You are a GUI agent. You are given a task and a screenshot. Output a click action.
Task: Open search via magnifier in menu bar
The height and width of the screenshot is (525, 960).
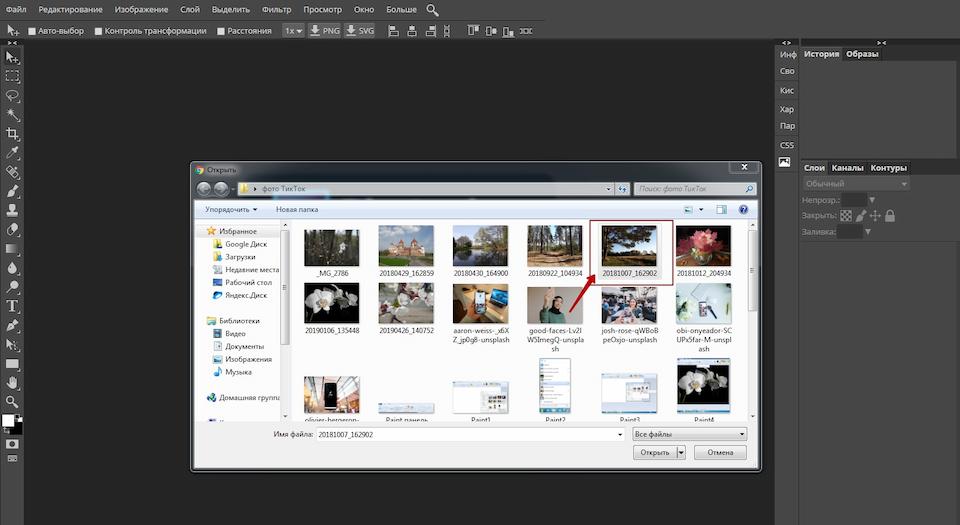point(432,10)
